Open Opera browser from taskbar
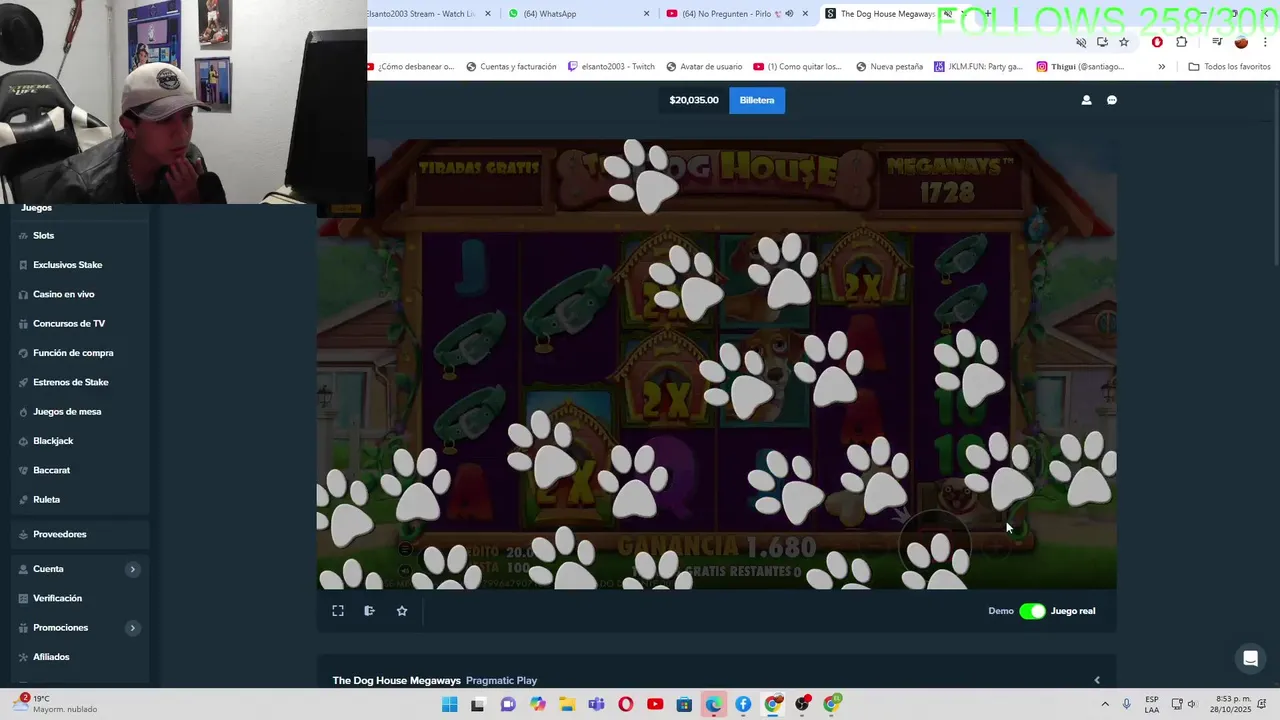This screenshot has width=1280, height=720. (x=626, y=705)
